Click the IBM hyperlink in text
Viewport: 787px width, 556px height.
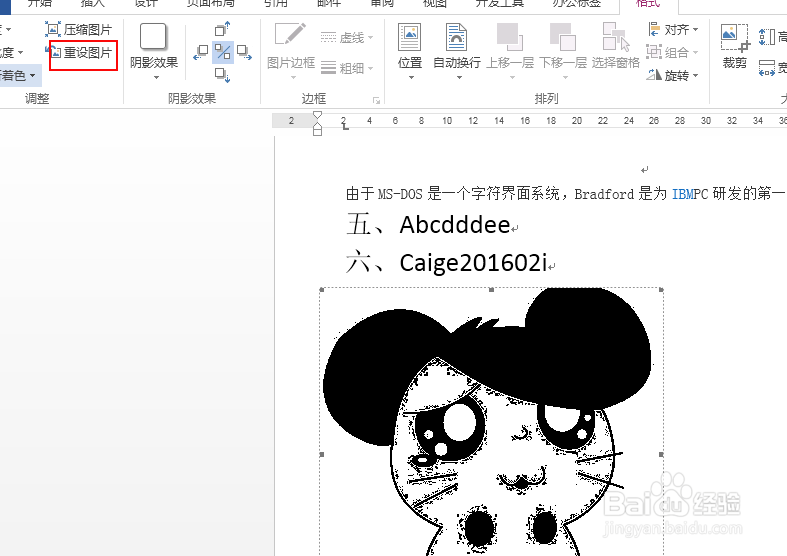pyautogui.click(x=682, y=194)
